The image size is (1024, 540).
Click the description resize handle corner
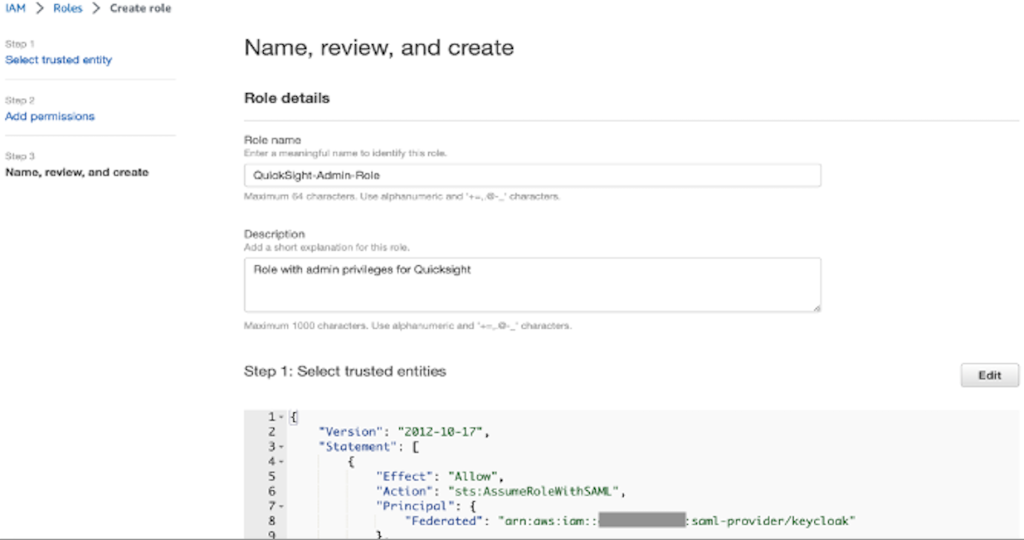pos(816,308)
